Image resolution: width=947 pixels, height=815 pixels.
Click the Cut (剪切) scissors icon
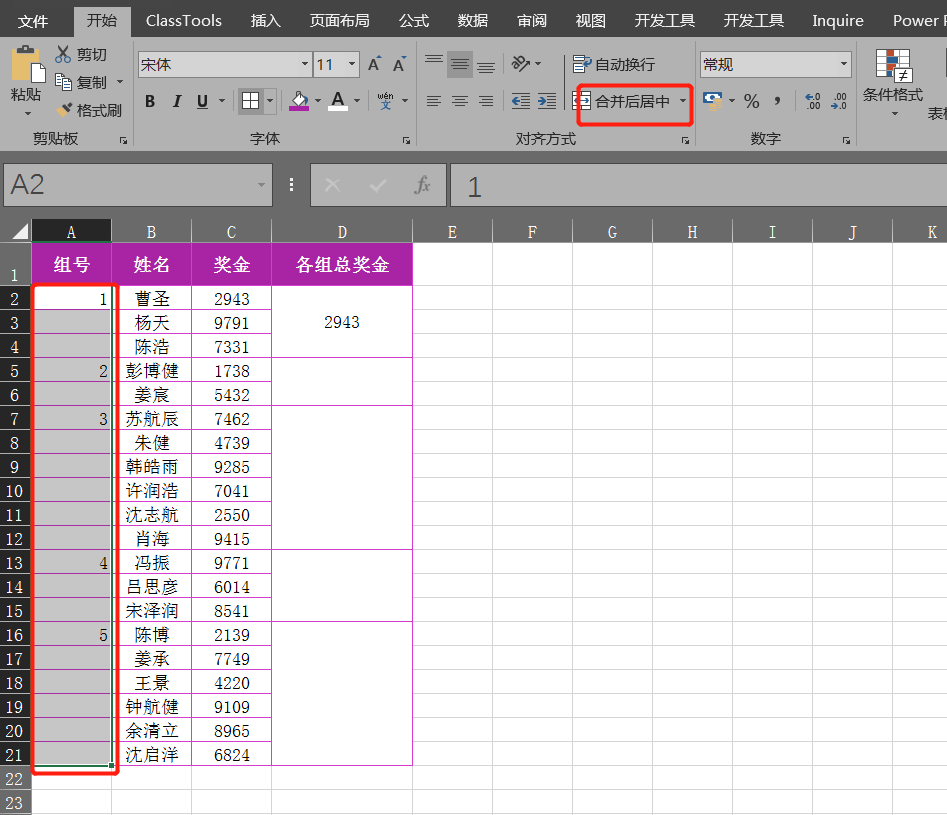coord(63,54)
